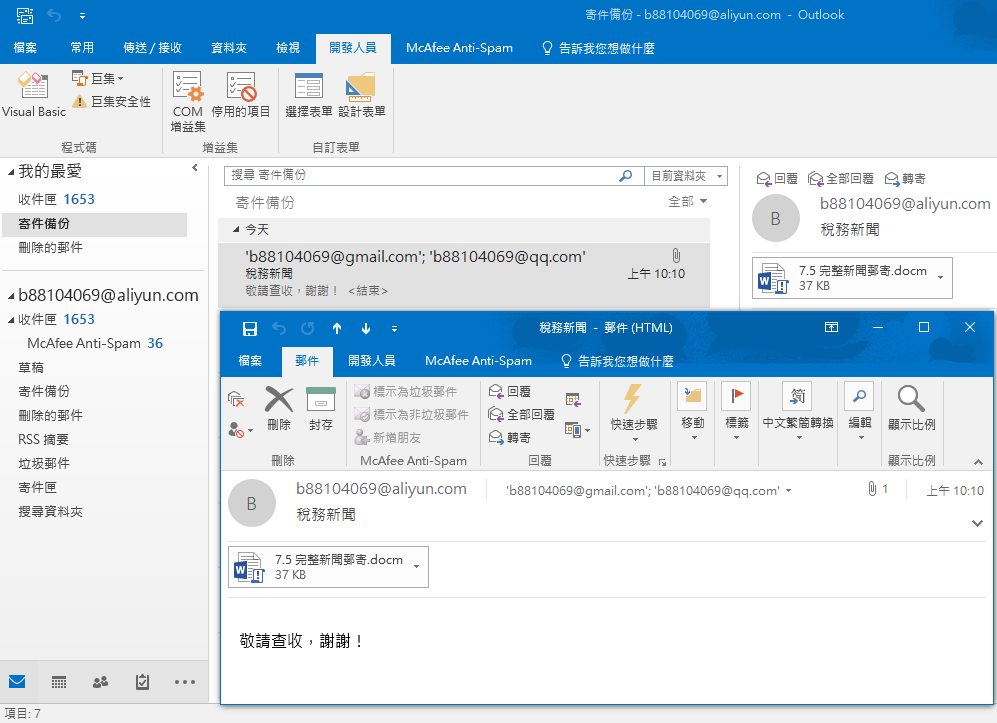Collapse the b88104069@aliyun.com account tree
997x723 pixels.
[11, 296]
